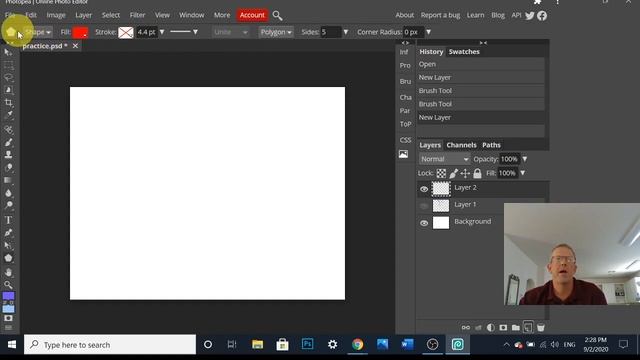Select the Eyedropper tool

[8, 115]
